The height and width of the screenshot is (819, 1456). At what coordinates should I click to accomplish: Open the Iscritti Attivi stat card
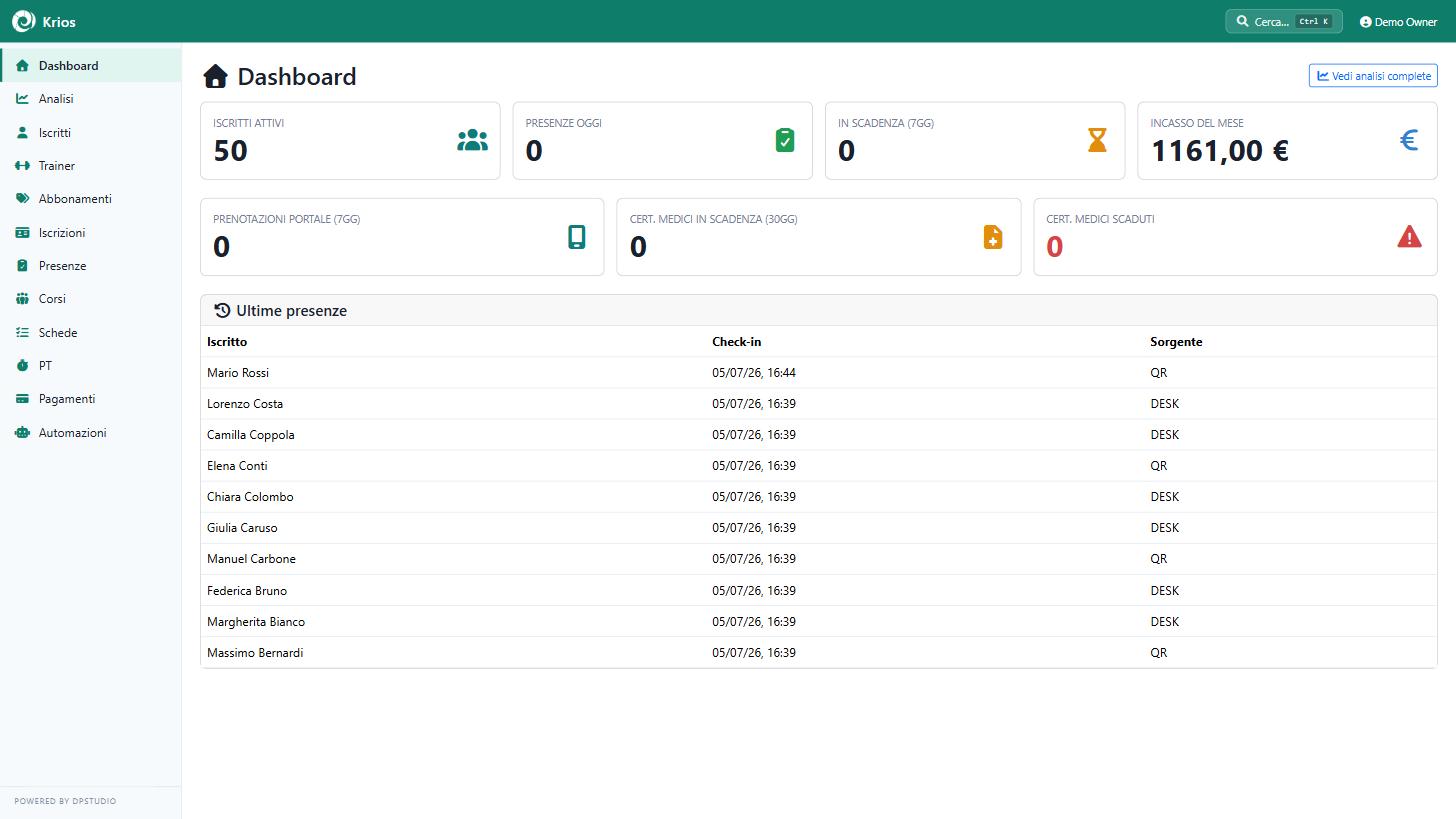point(350,141)
